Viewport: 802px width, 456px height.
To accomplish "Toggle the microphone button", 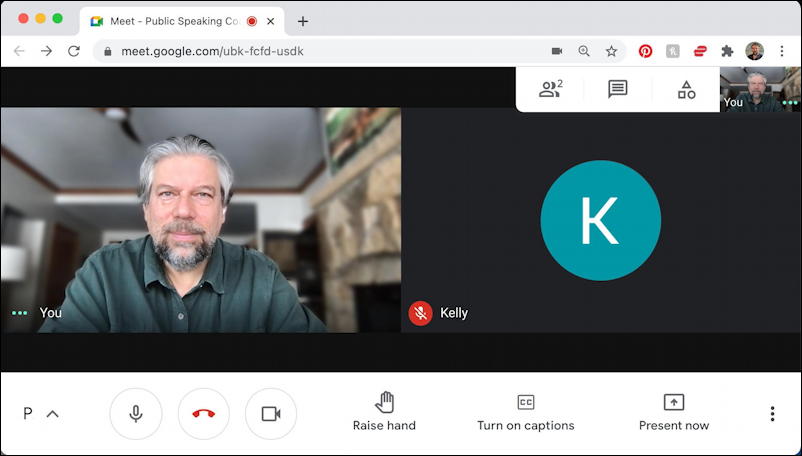I will pos(136,414).
